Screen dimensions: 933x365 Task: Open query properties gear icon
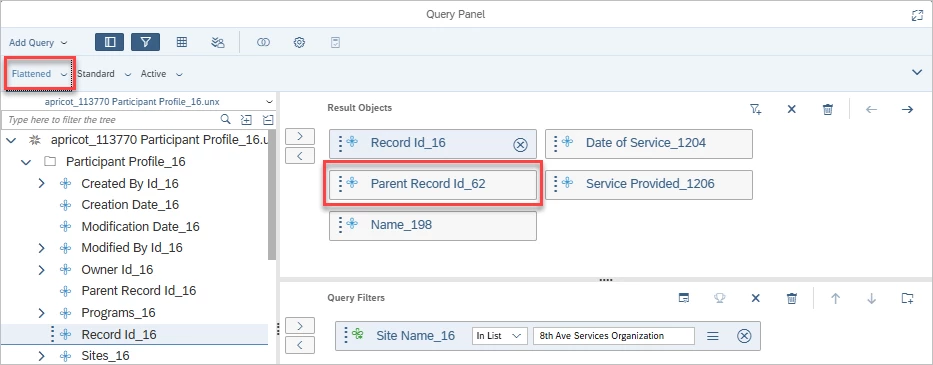(299, 42)
